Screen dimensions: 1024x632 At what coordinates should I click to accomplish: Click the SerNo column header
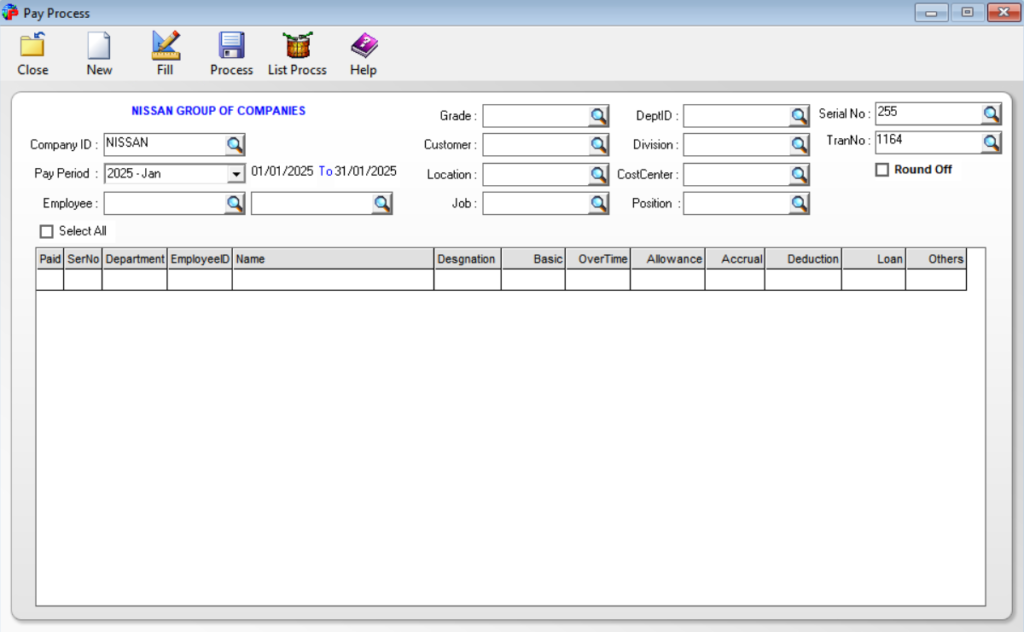click(x=83, y=259)
